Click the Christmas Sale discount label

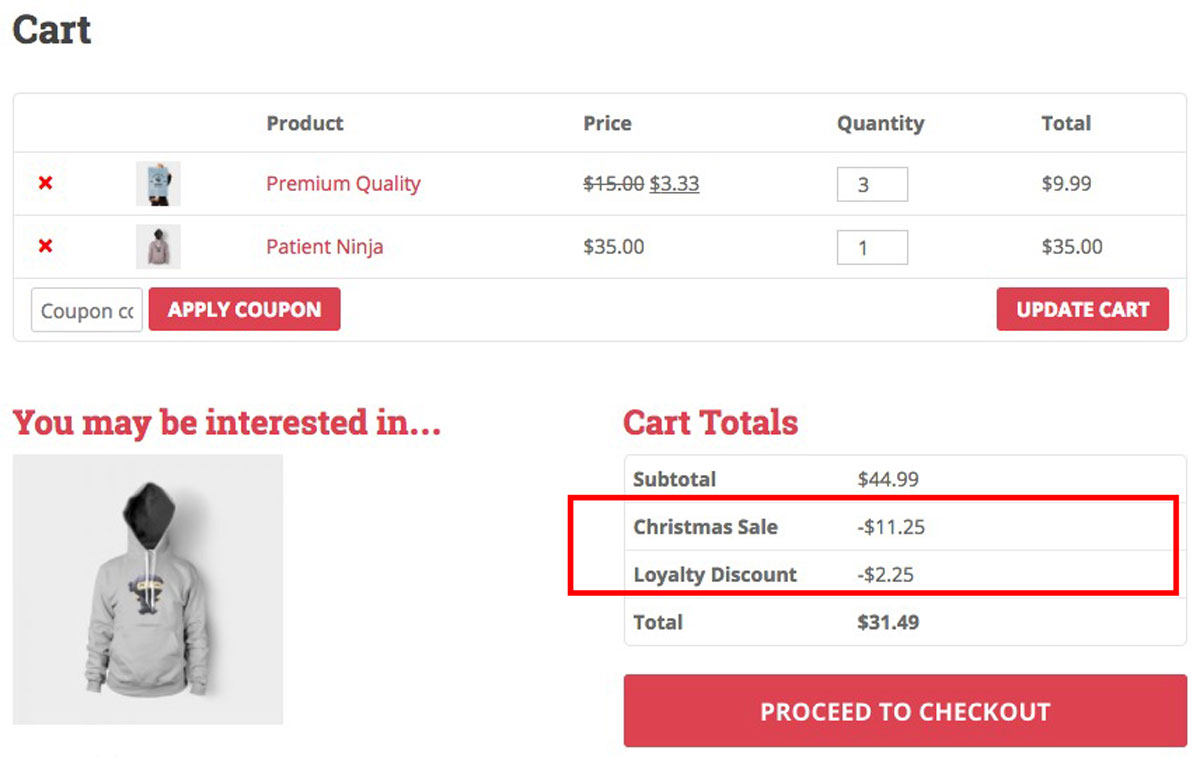[x=705, y=527]
